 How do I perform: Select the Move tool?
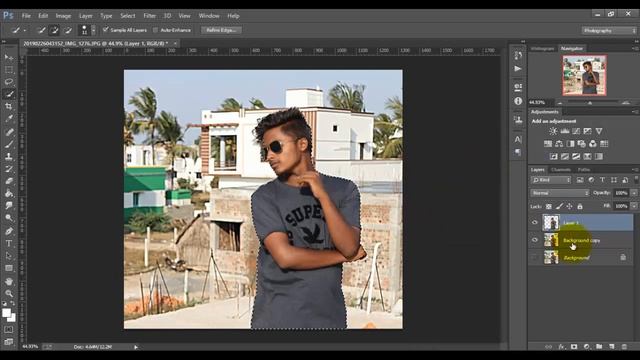(9, 58)
